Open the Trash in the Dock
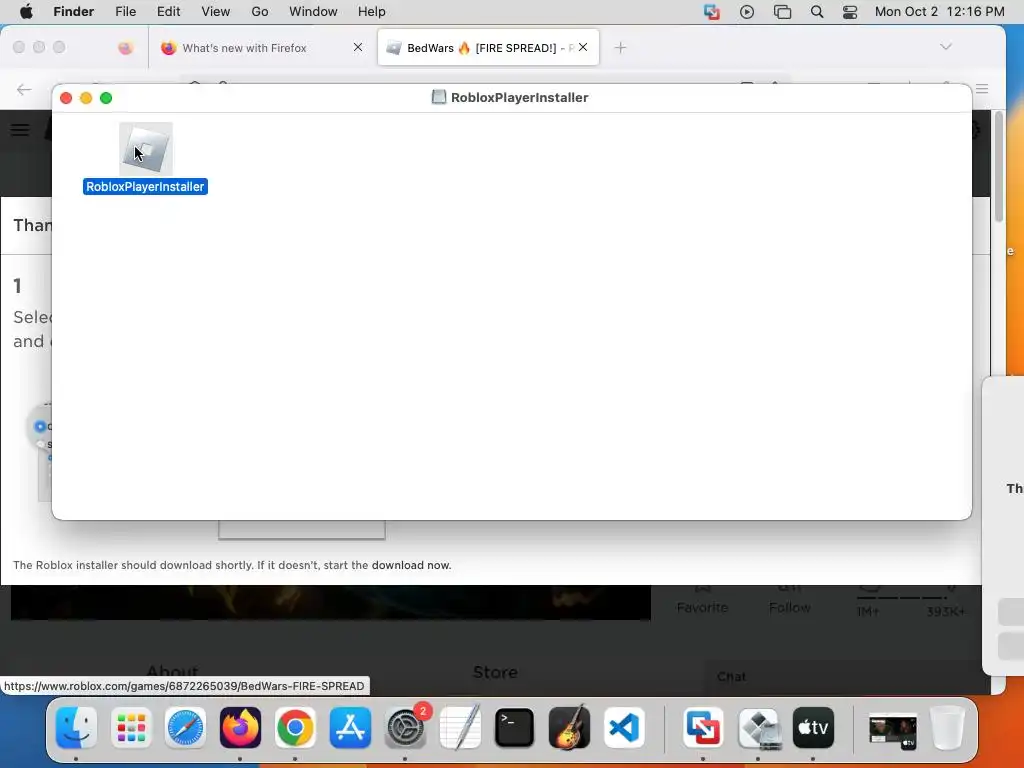 click(947, 728)
